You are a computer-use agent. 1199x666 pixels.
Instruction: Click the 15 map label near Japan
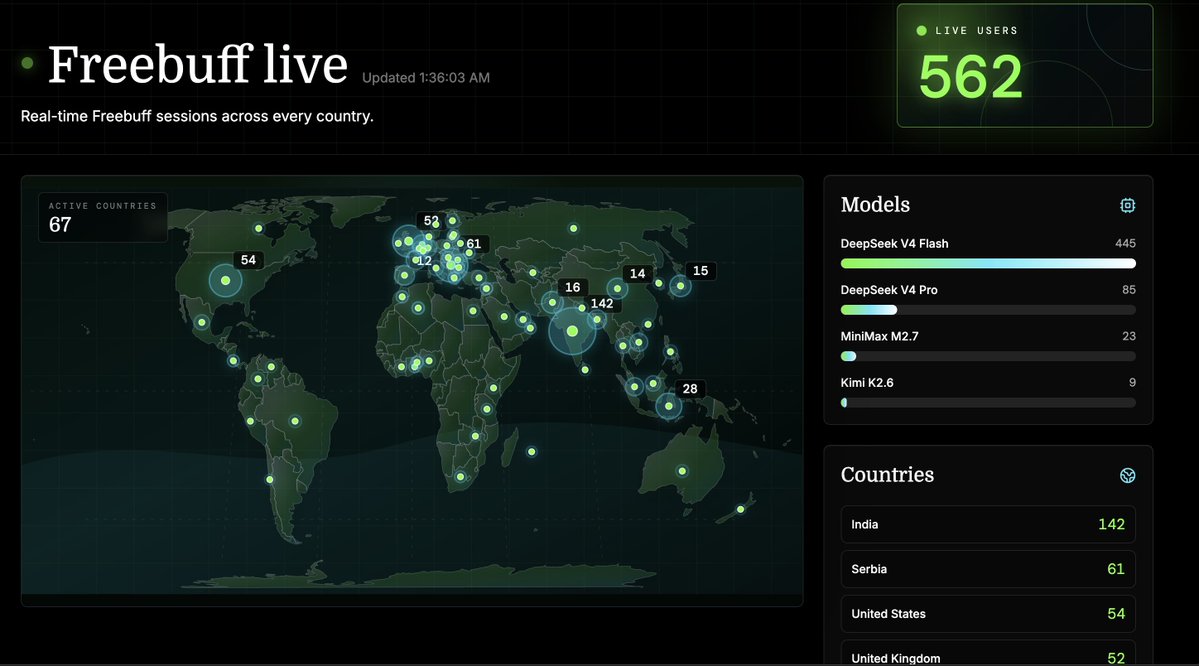(x=700, y=271)
